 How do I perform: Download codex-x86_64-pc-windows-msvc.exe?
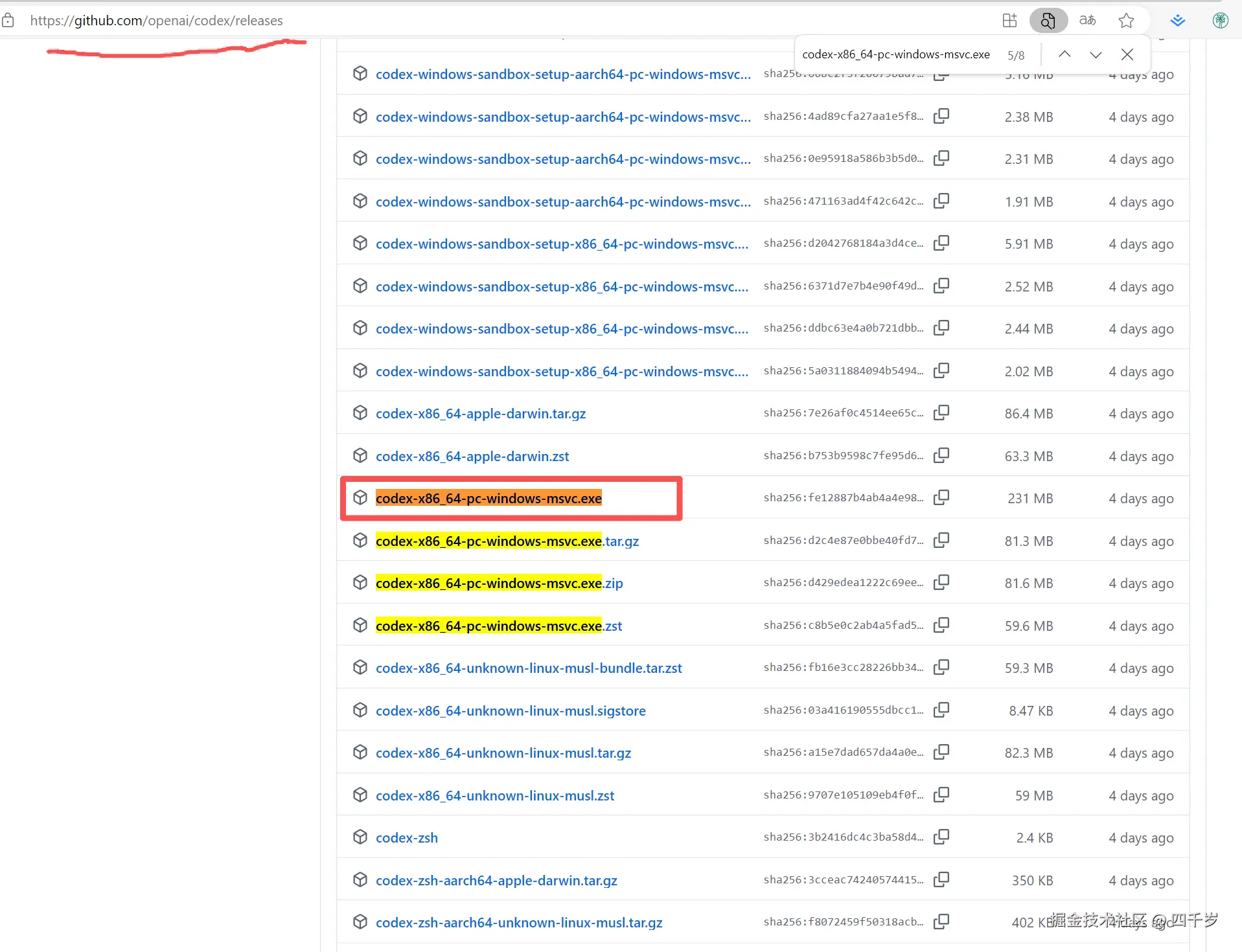click(489, 498)
